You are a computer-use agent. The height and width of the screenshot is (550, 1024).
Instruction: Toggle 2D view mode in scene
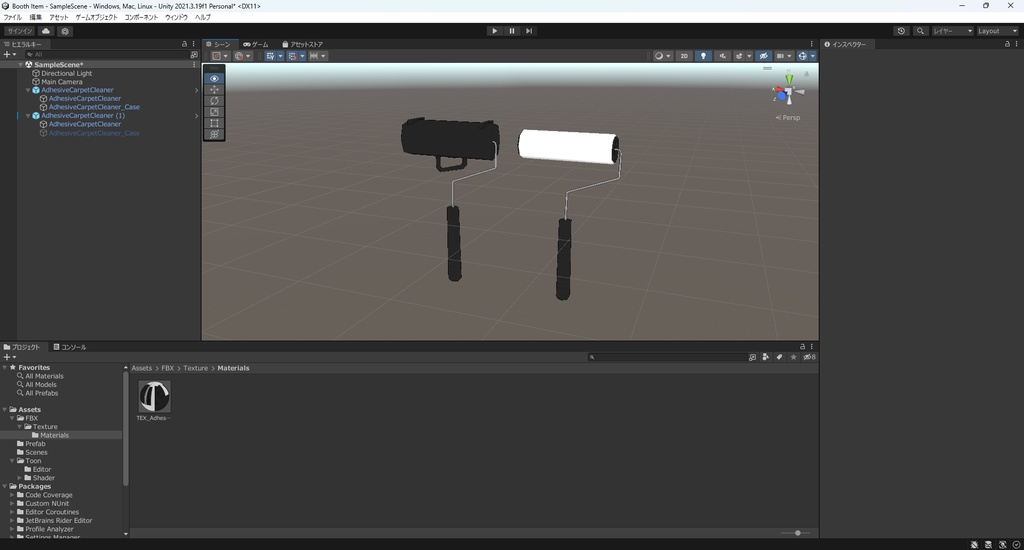(x=684, y=56)
